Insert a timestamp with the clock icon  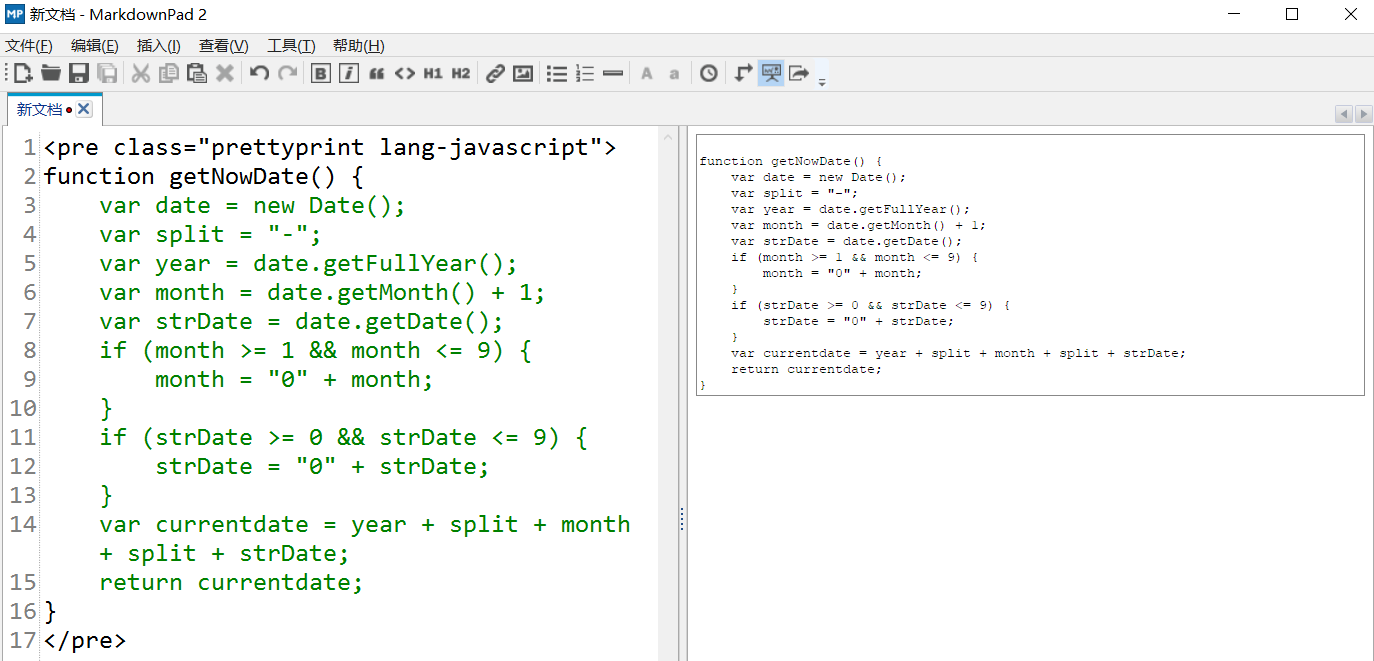pos(709,73)
